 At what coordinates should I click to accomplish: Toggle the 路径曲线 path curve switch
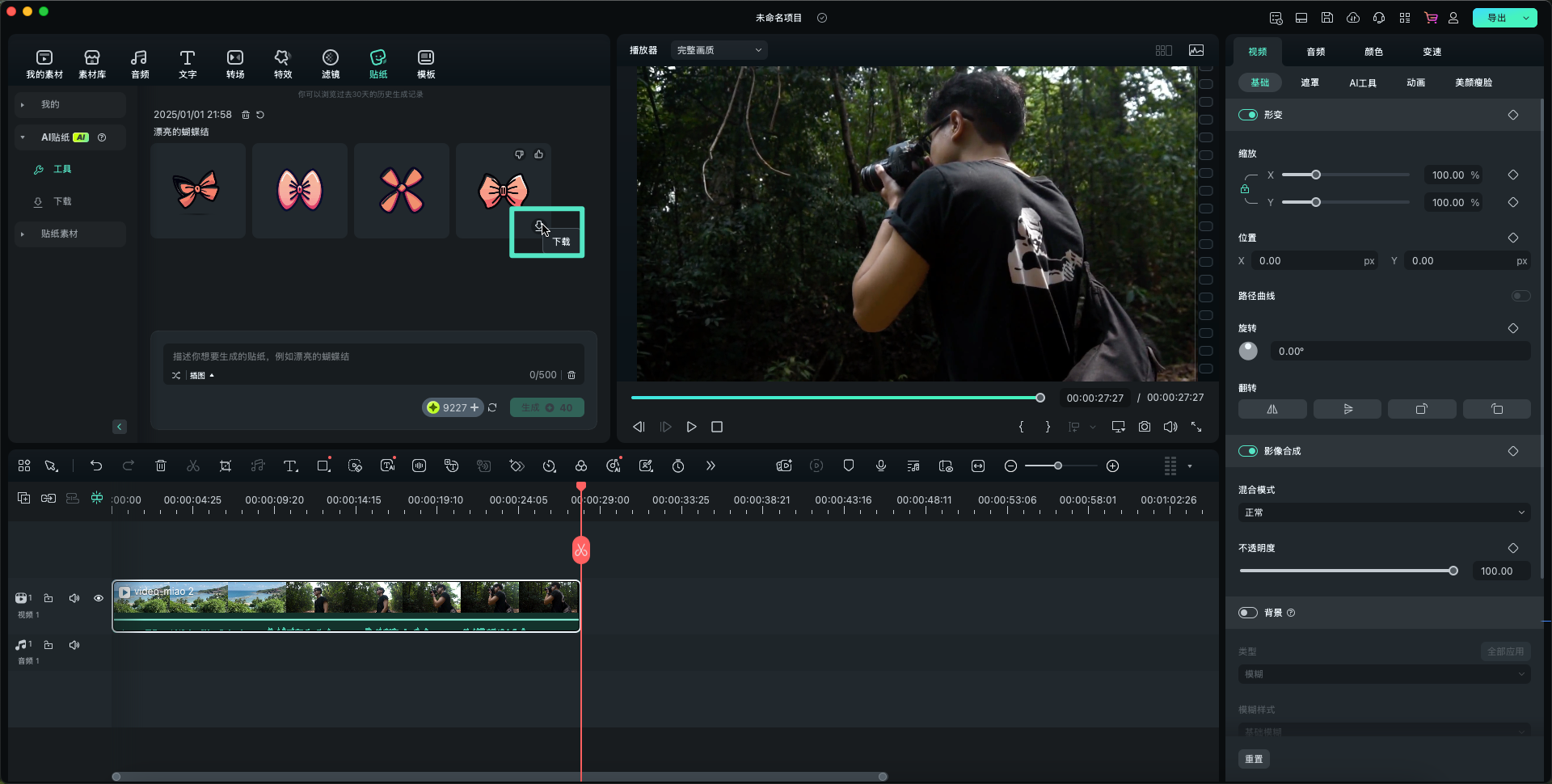click(1520, 296)
